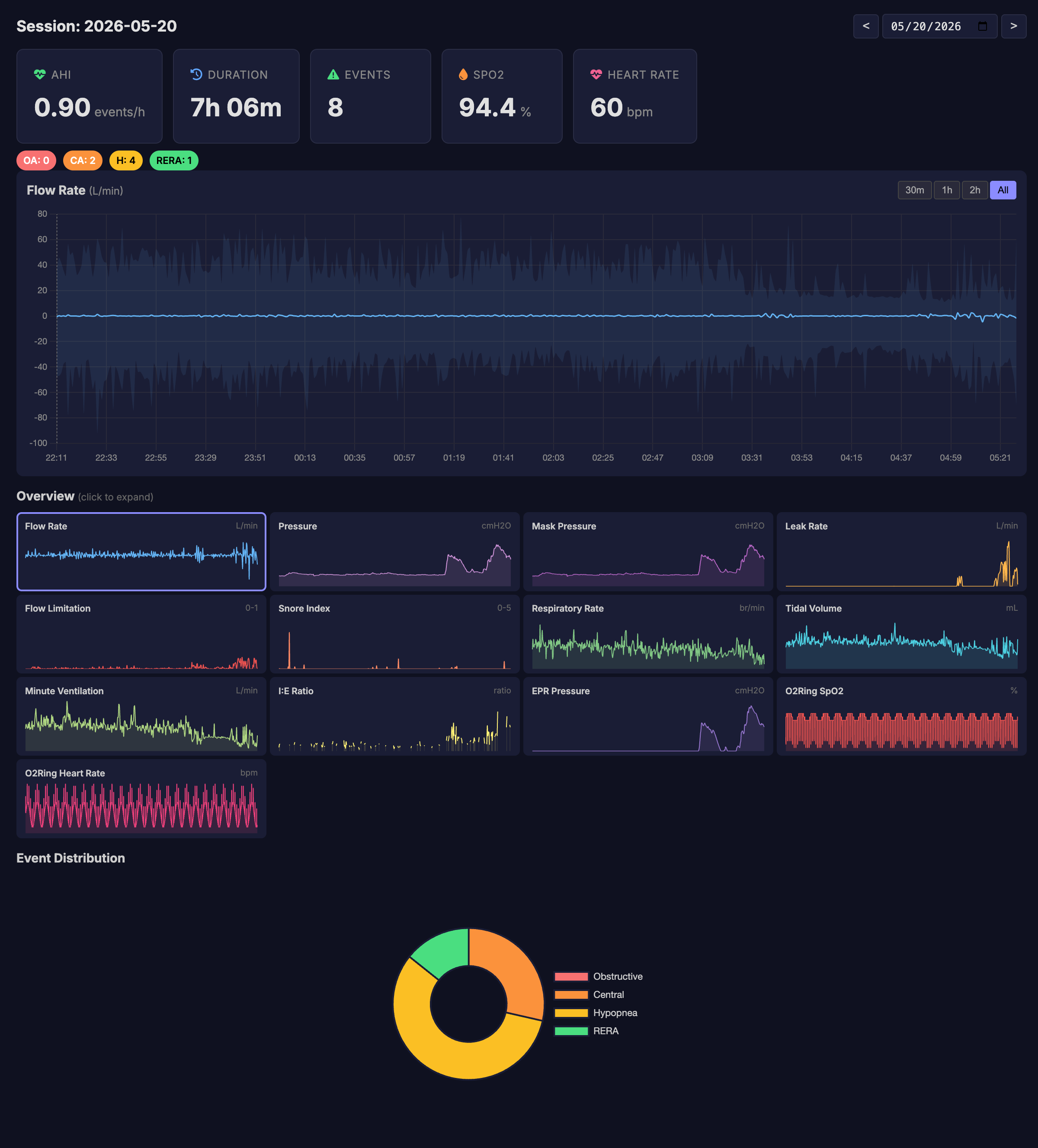Expand the Tidal Volume overview chart
The image size is (1038, 1148).
pos(901,634)
